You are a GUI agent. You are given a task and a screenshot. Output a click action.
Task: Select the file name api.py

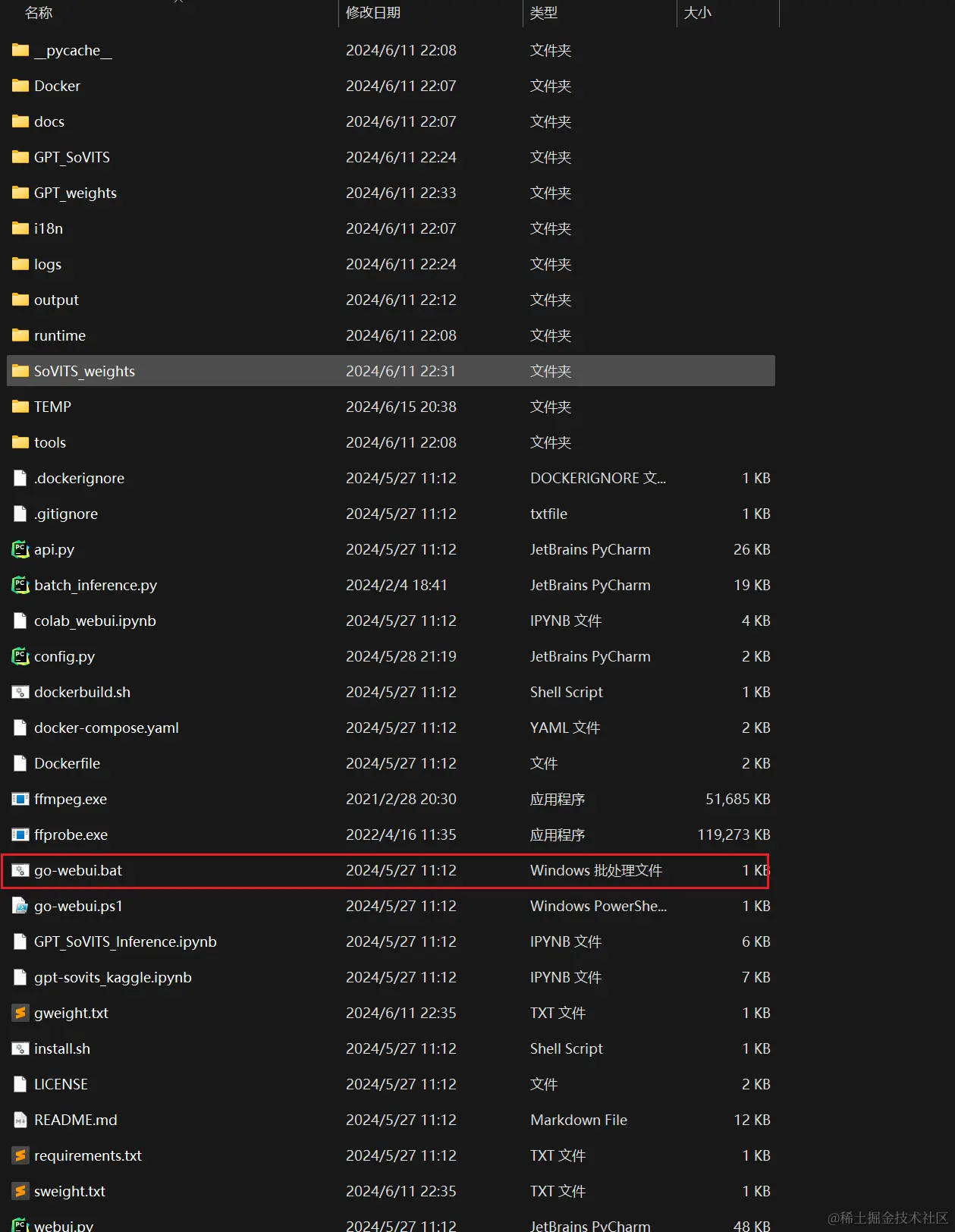54,550
